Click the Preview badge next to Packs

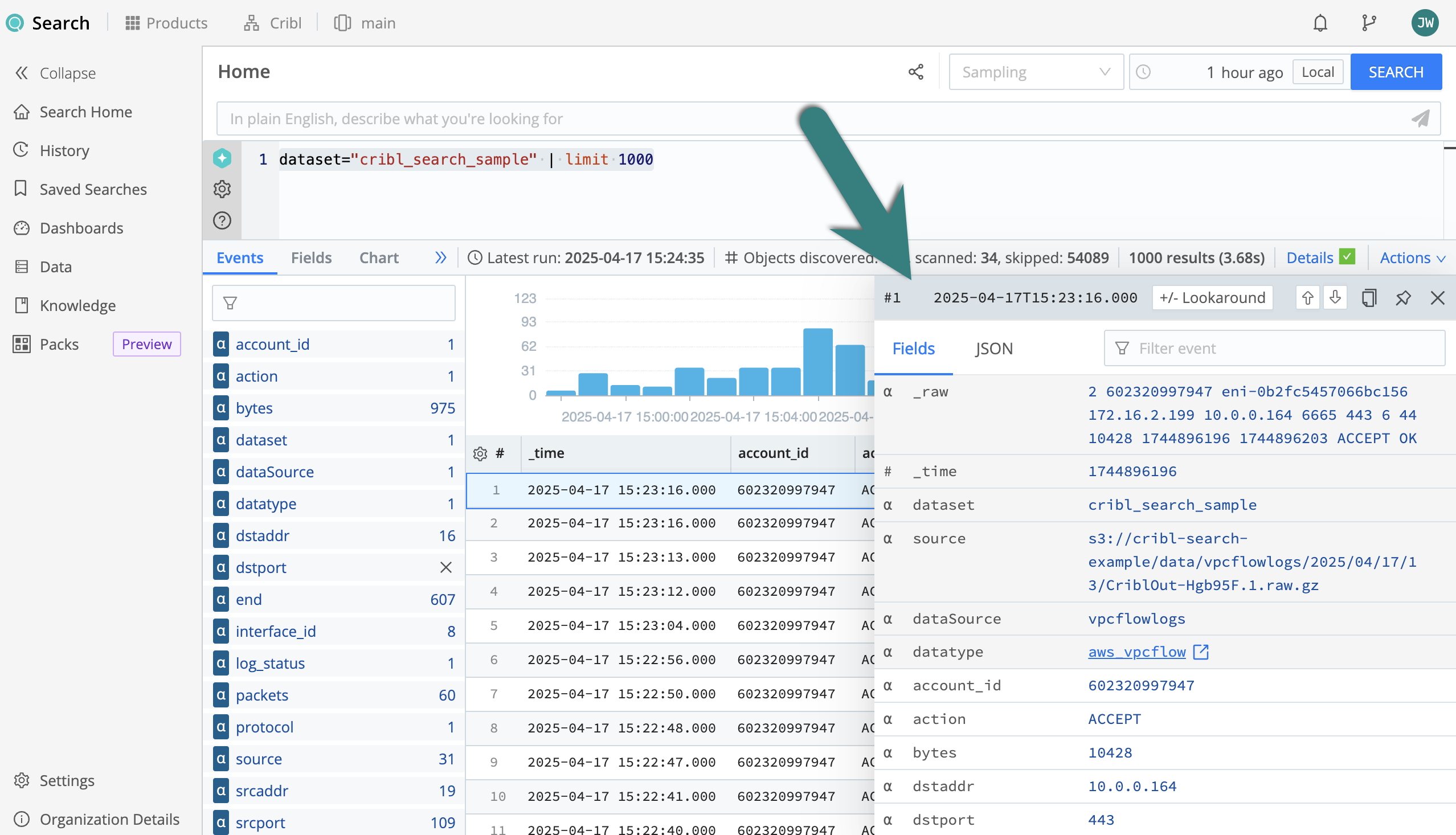tap(146, 344)
